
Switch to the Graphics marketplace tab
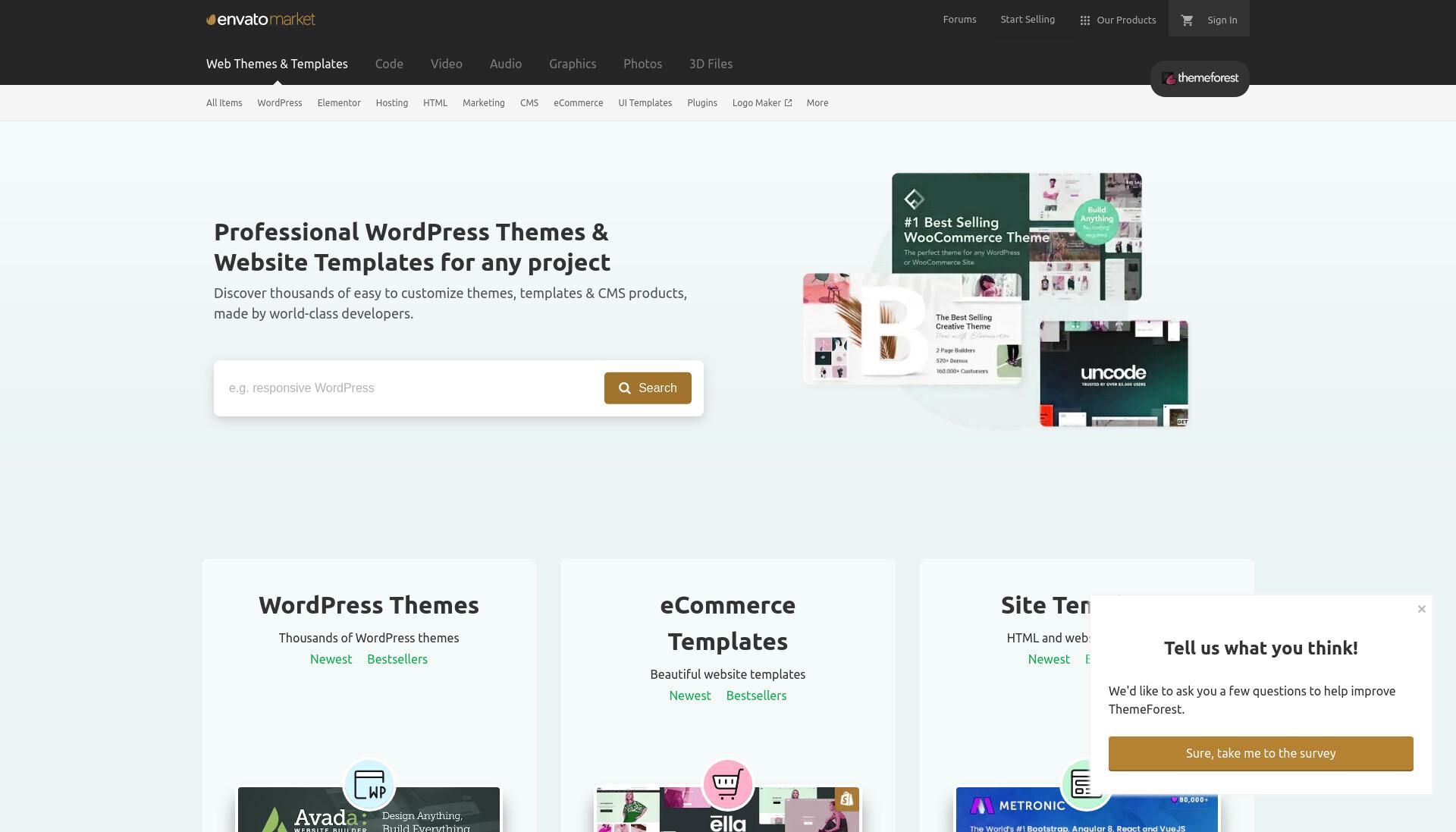(x=573, y=64)
